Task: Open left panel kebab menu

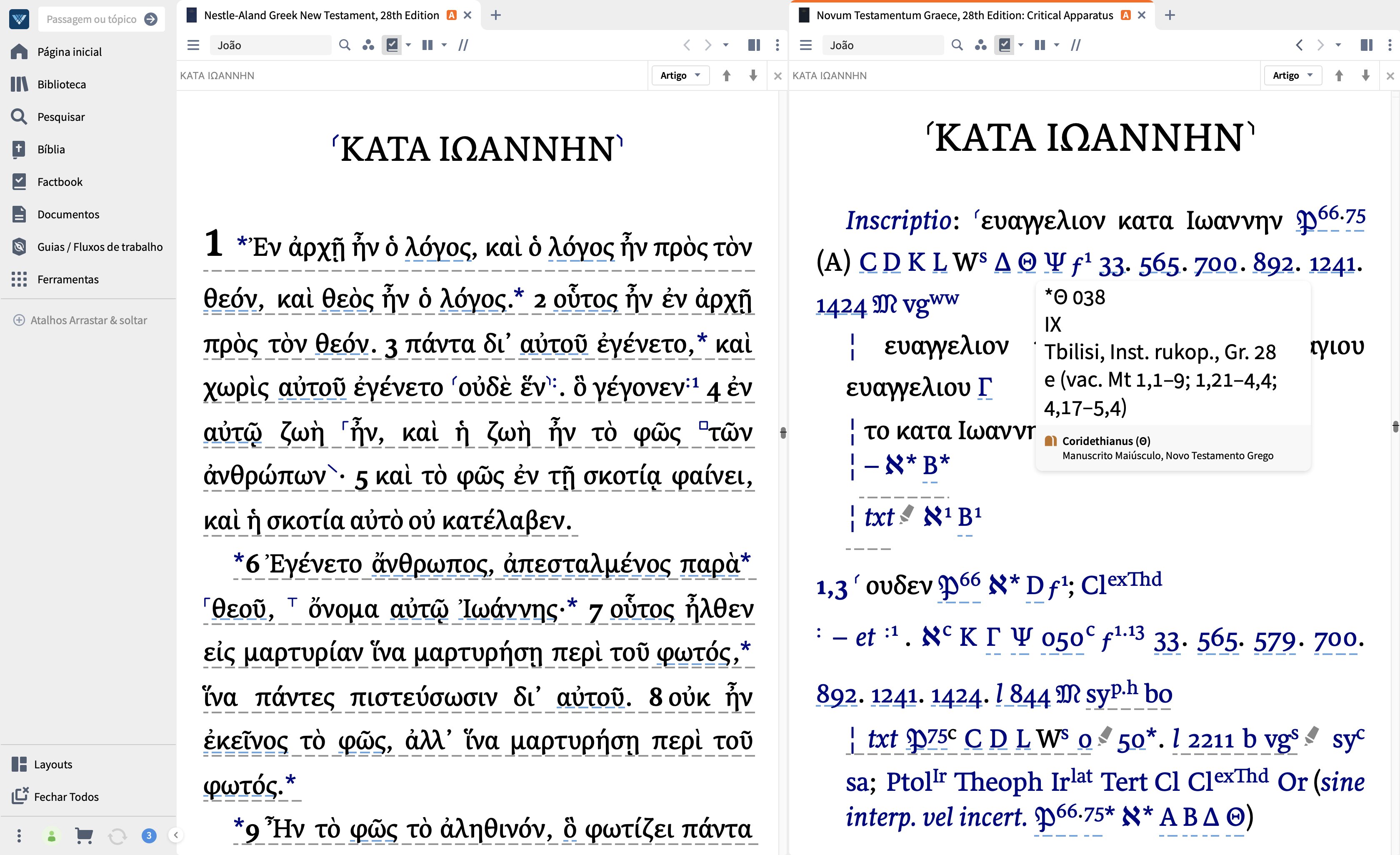Action: pyautogui.click(x=777, y=45)
